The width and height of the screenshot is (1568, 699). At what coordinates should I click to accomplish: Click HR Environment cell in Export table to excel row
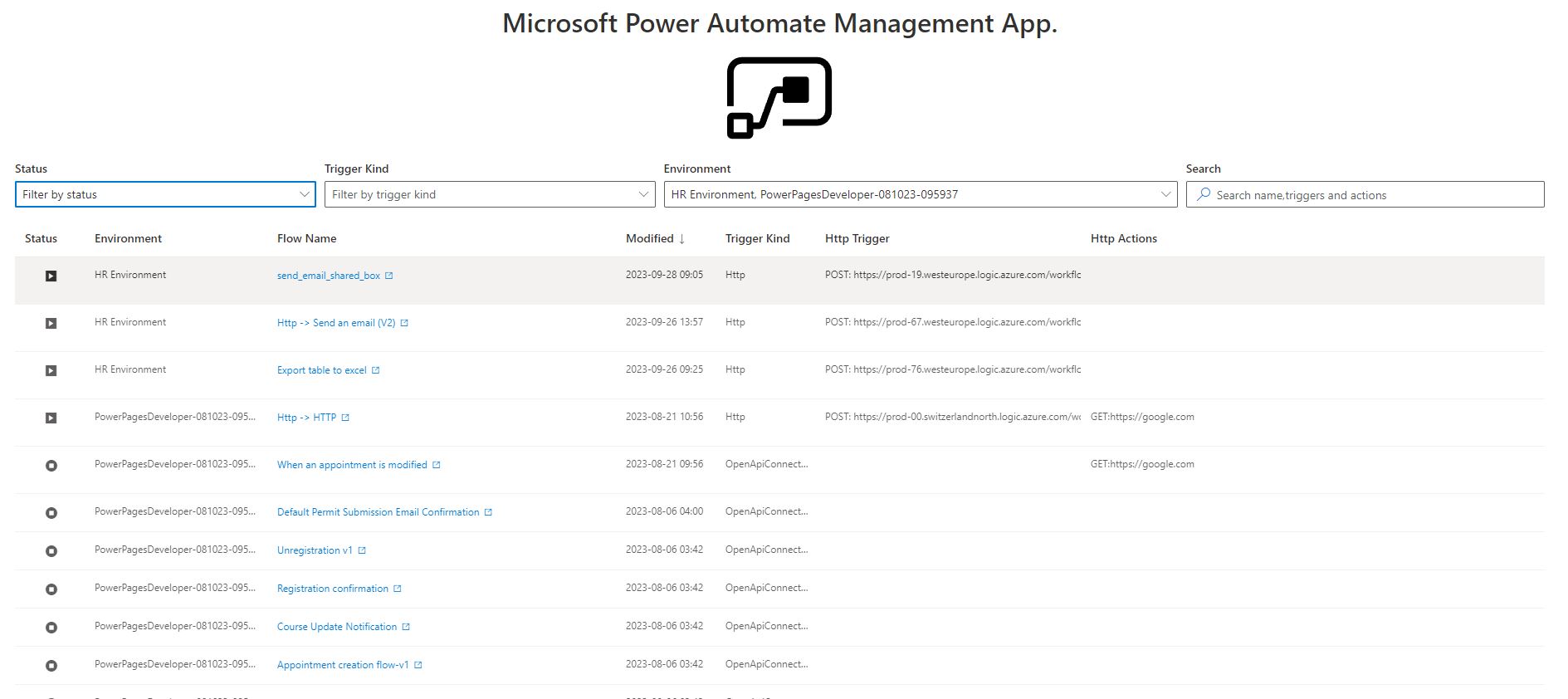coord(130,369)
